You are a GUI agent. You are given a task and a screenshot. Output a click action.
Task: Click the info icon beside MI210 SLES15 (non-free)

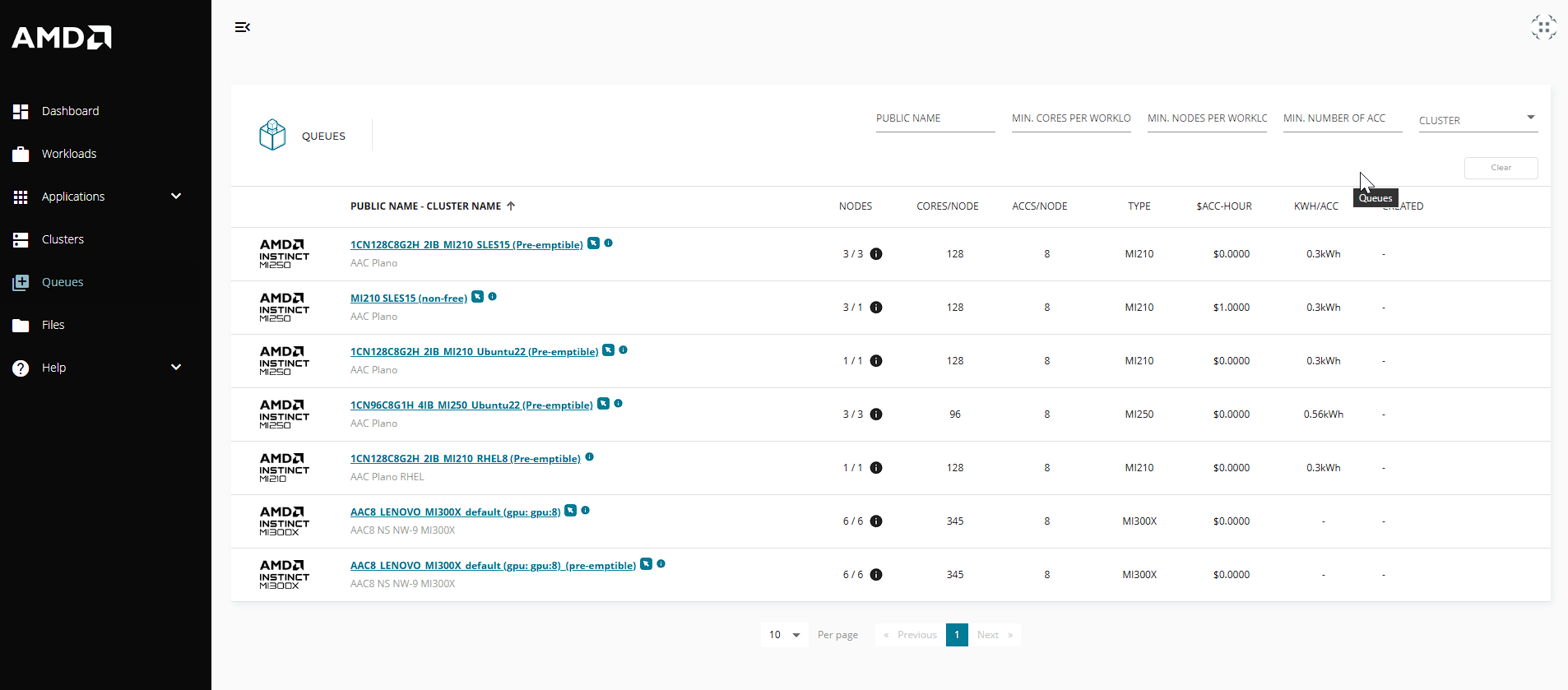(492, 297)
